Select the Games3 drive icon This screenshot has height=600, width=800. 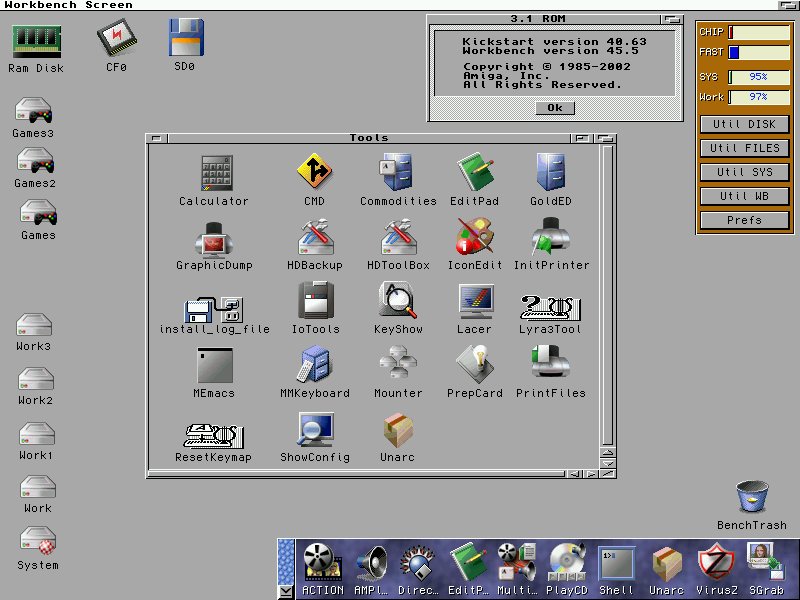[x=34, y=111]
